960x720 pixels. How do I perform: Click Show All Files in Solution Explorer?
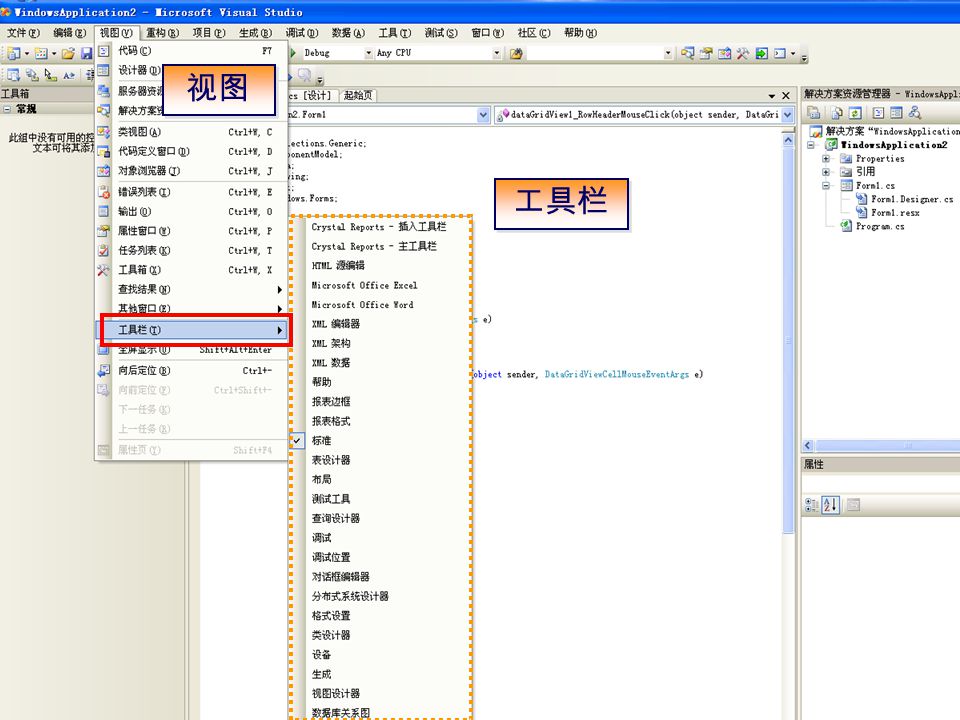click(837, 113)
